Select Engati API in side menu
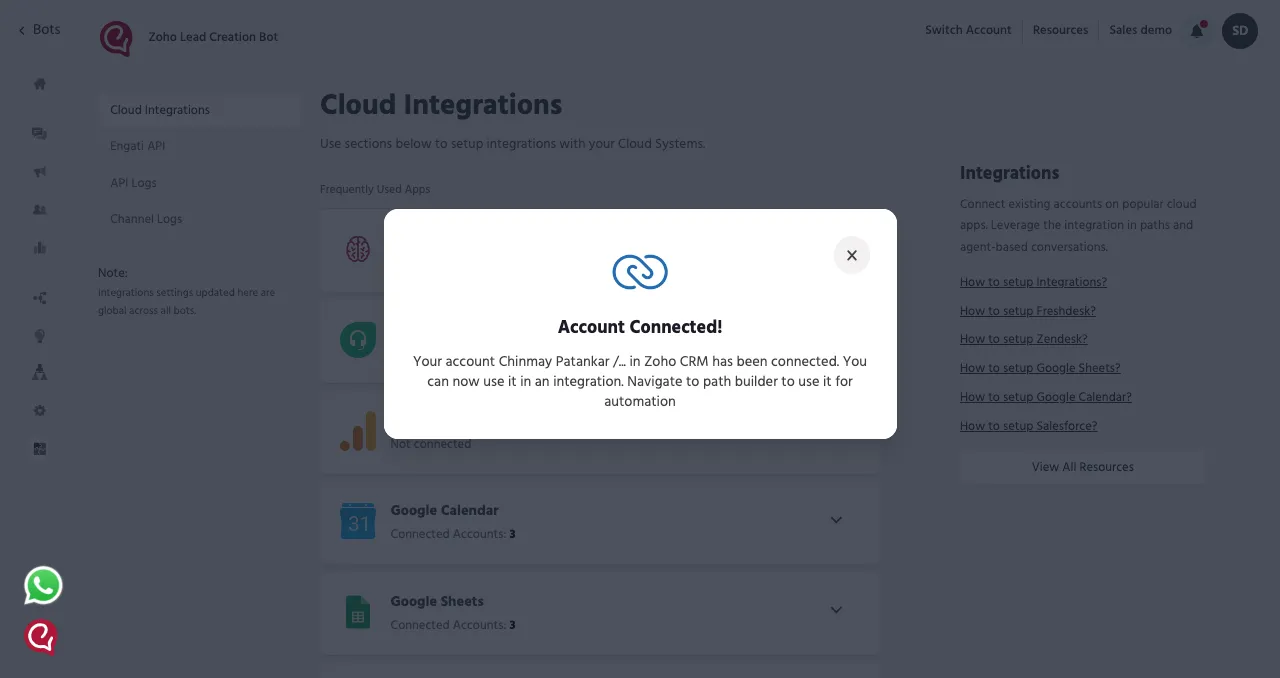The width and height of the screenshot is (1280, 678). (x=138, y=146)
